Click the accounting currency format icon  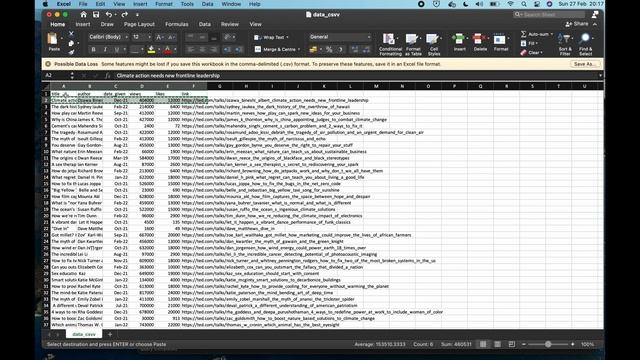coord(313,50)
